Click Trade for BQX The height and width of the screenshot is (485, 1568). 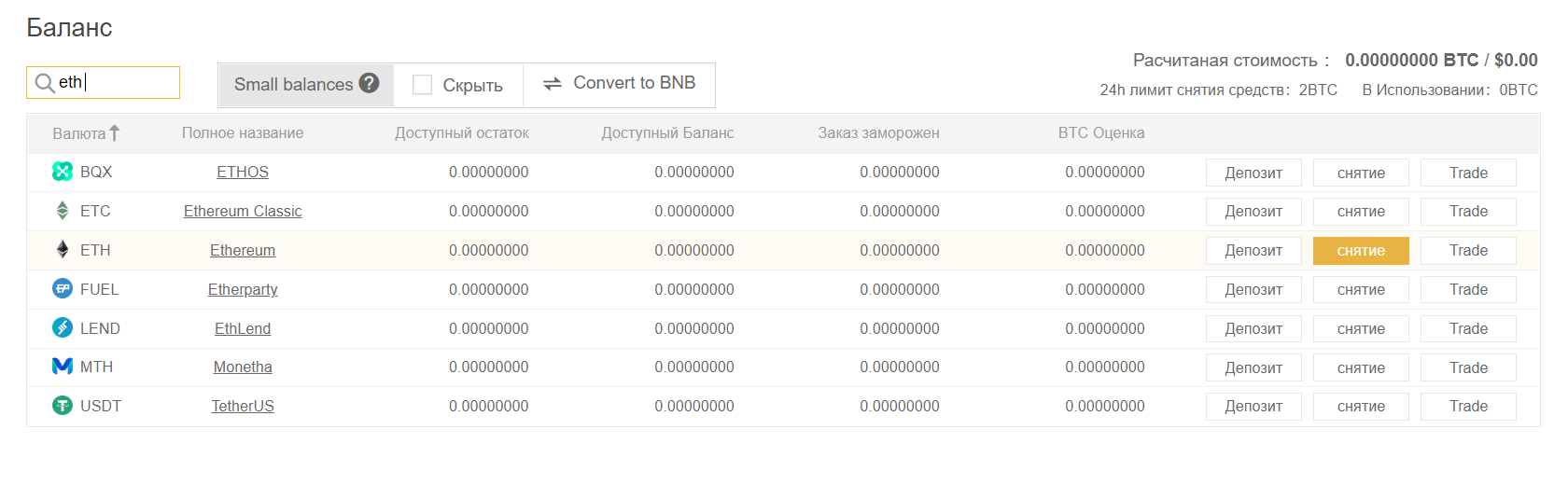click(x=1468, y=173)
